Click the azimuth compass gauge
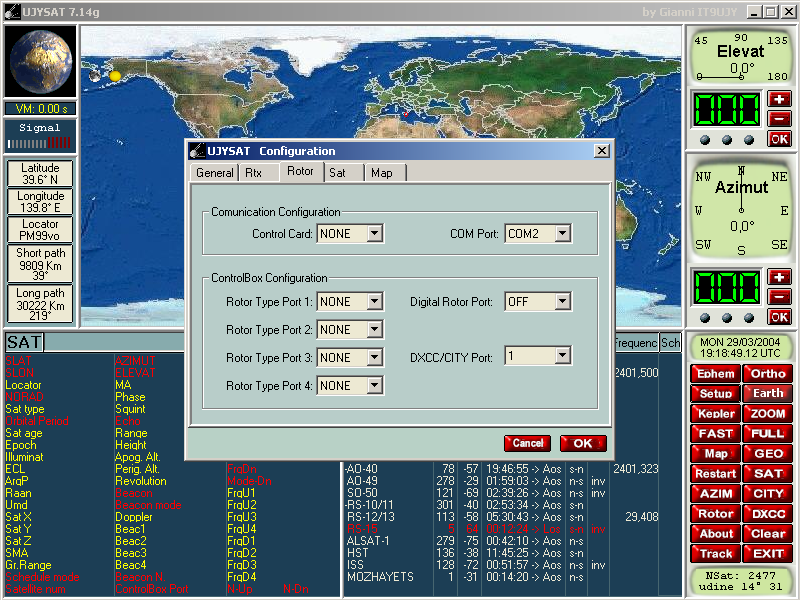Viewport: 800px width, 600px height. (x=741, y=208)
